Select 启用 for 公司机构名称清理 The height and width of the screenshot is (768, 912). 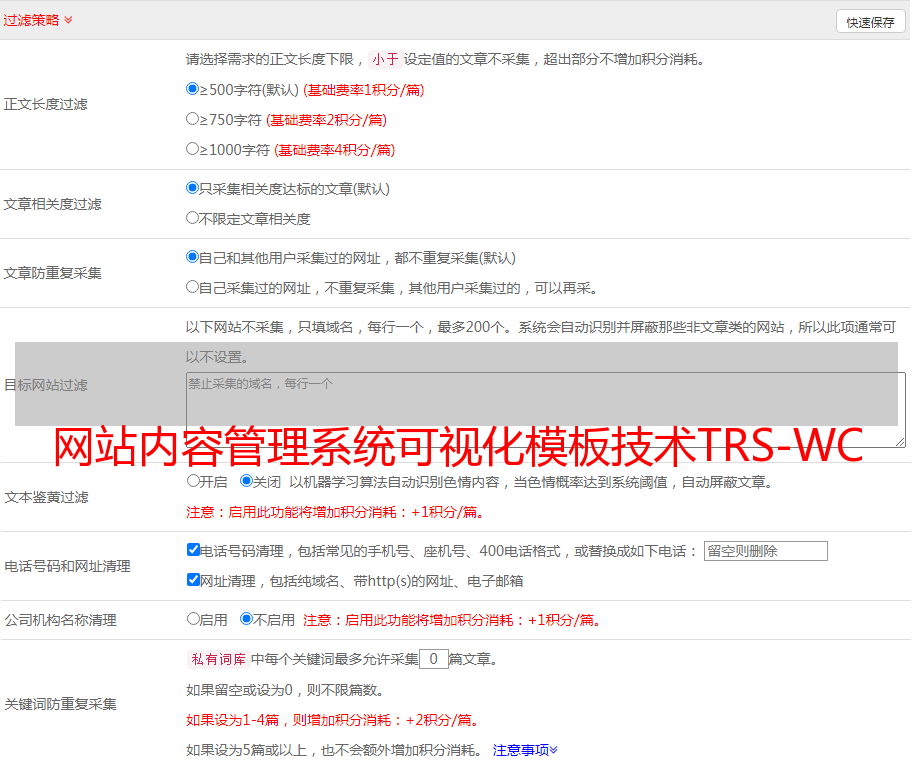click(193, 619)
